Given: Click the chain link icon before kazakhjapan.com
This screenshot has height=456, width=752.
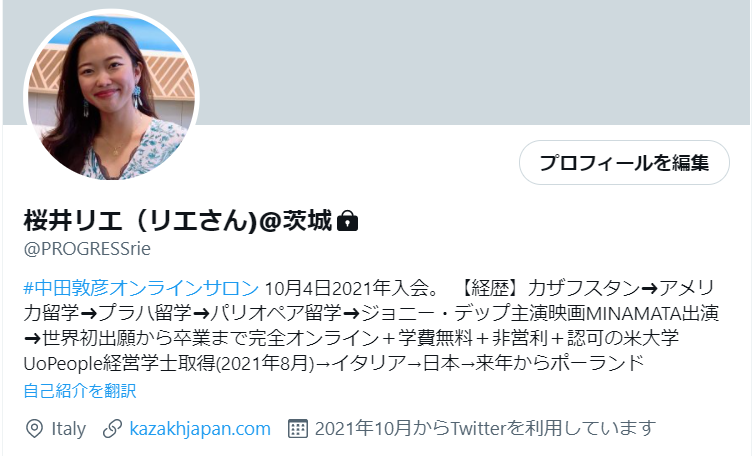Looking at the screenshot, I should point(112,429).
